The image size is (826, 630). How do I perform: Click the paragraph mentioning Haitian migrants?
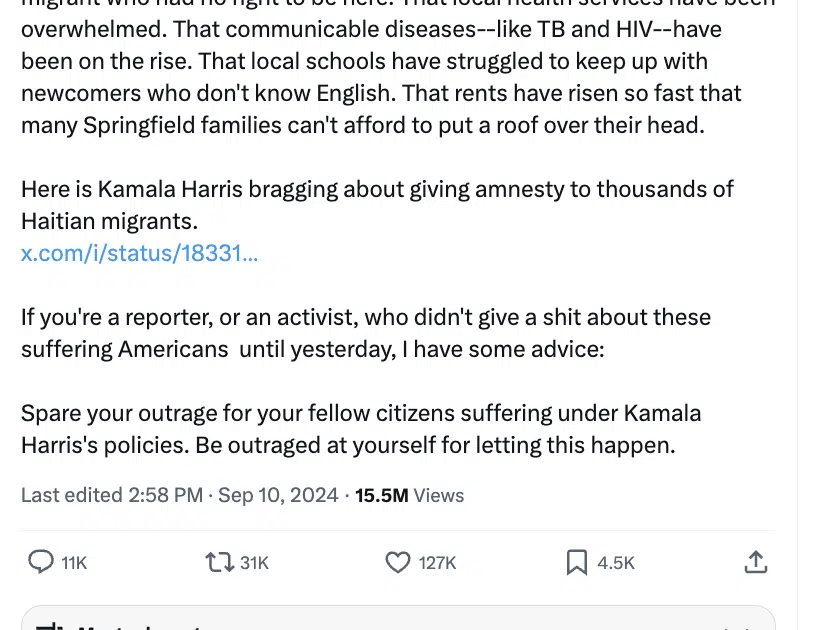pos(377,205)
